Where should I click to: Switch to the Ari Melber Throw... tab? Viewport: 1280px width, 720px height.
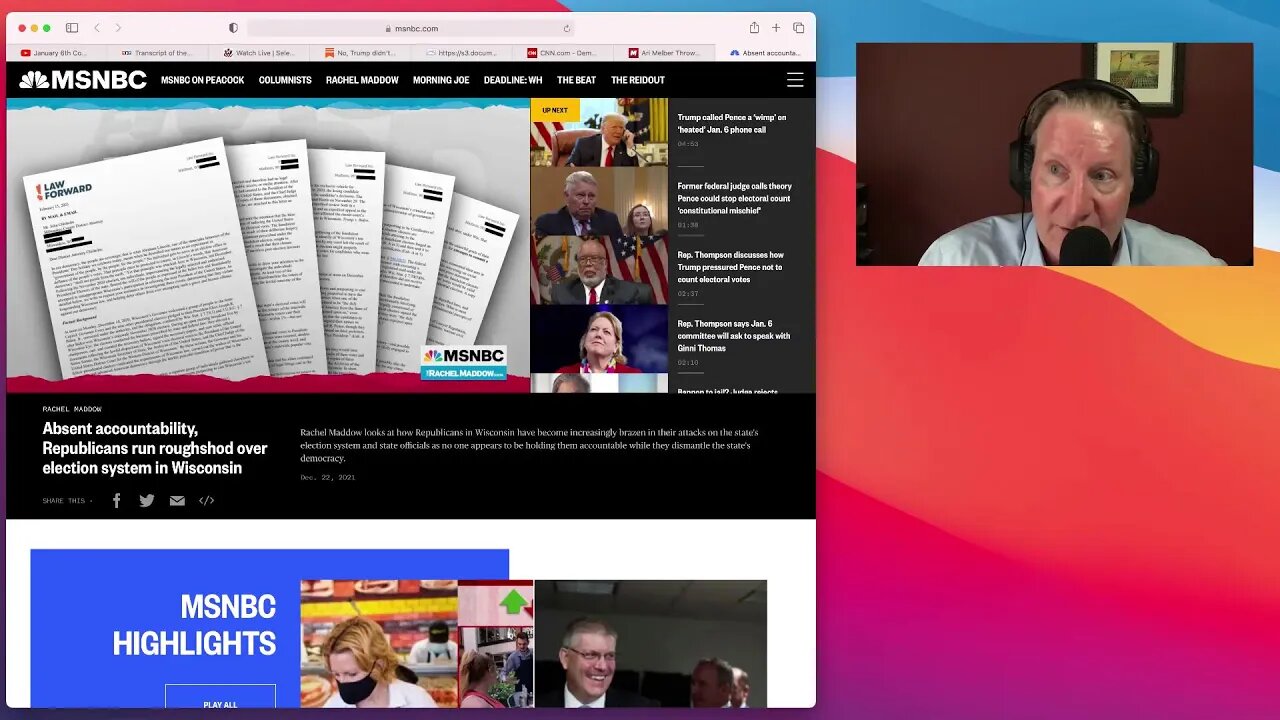tap(663, 52)
